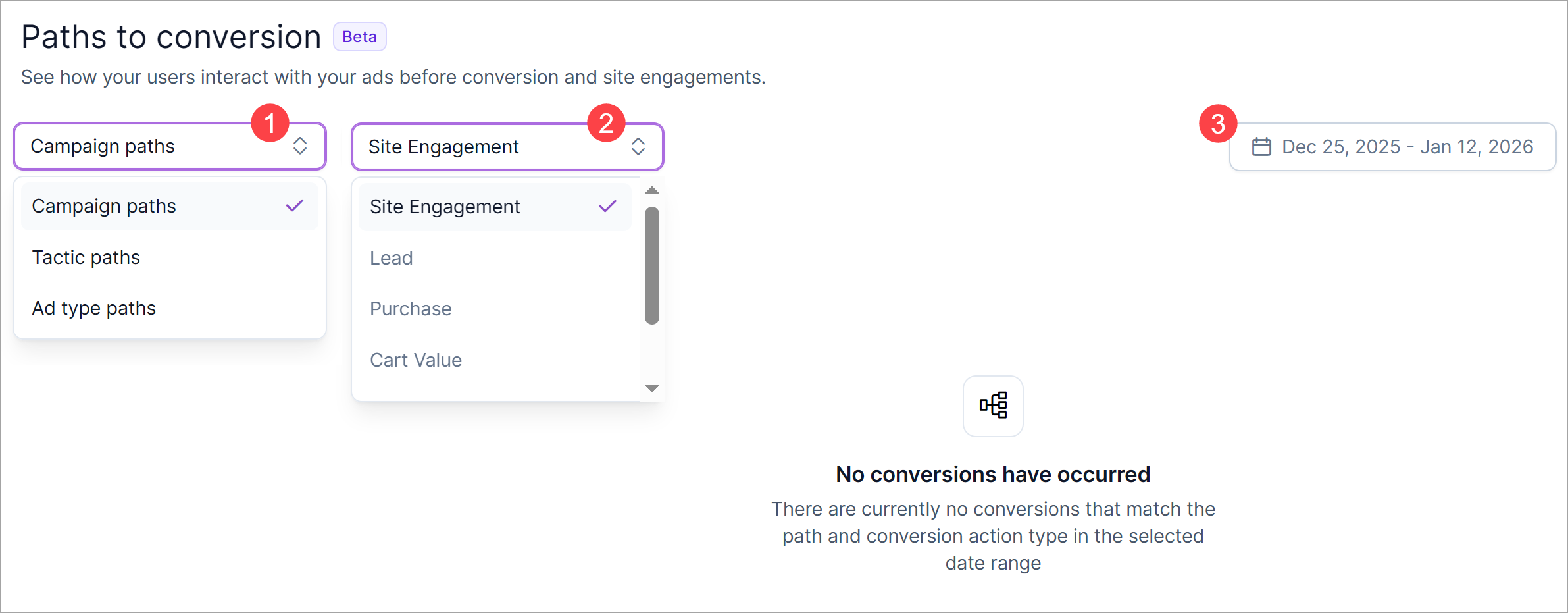The width and height of the screenshot is (1568, 613).
Task: Click the red number 2 callout badge
Action: [606, 123]
